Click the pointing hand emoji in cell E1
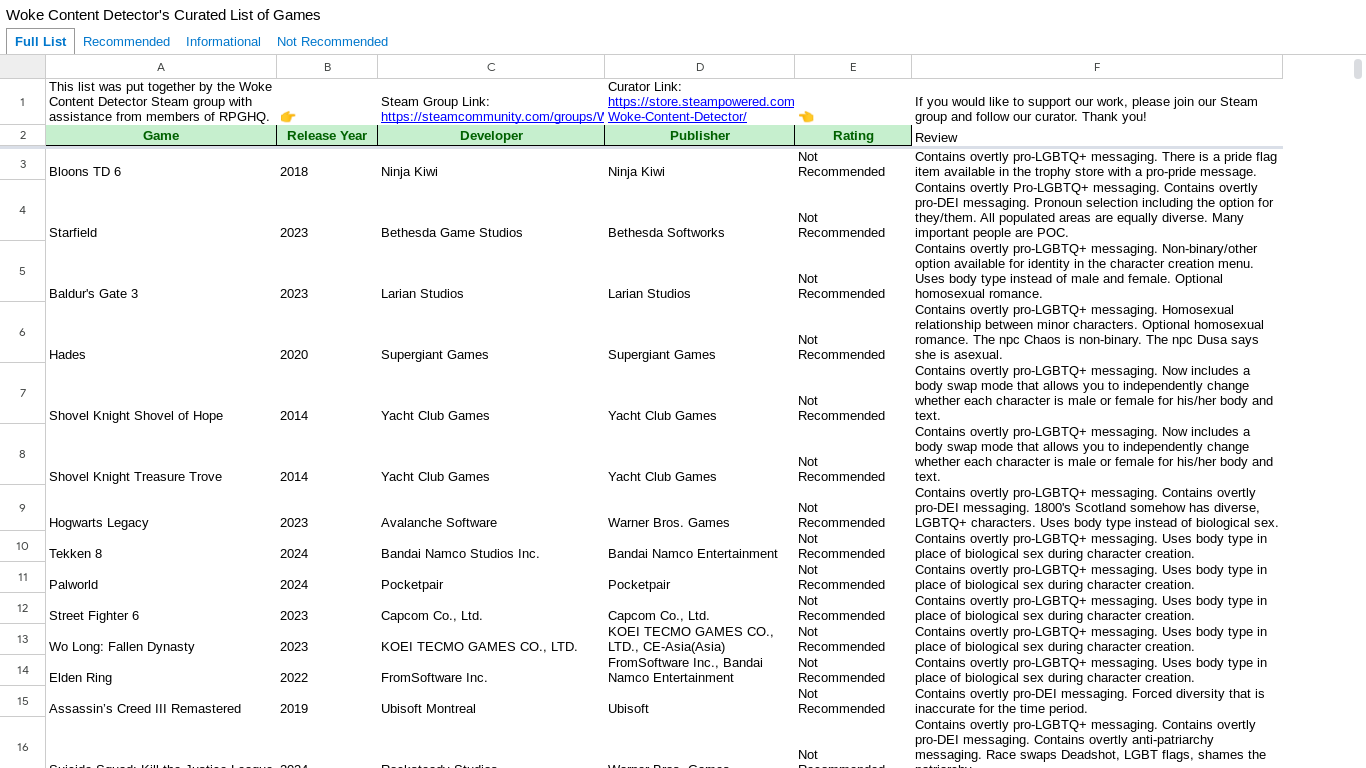 pos(806,117)
